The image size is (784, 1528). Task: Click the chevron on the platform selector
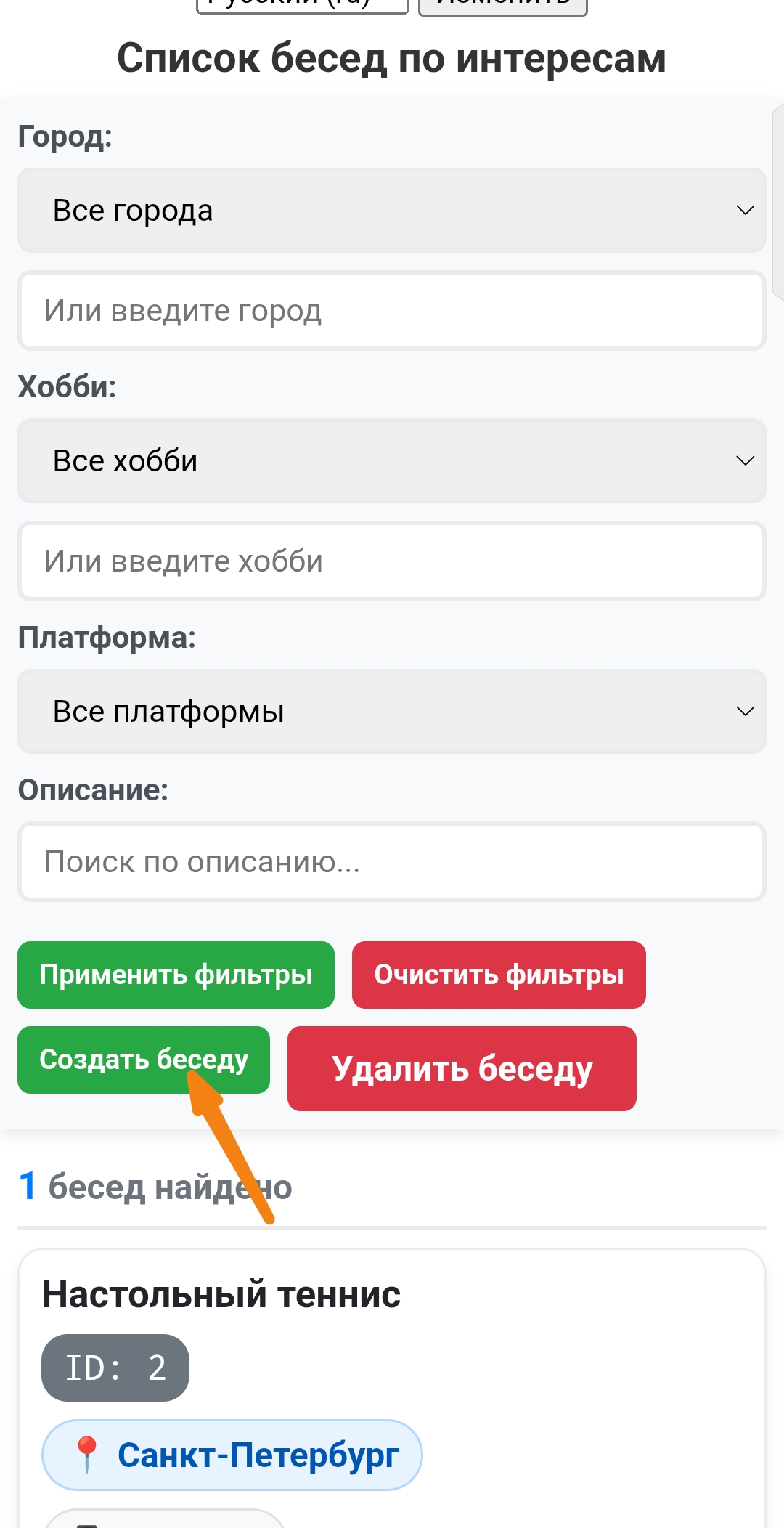tap(746, 711)
